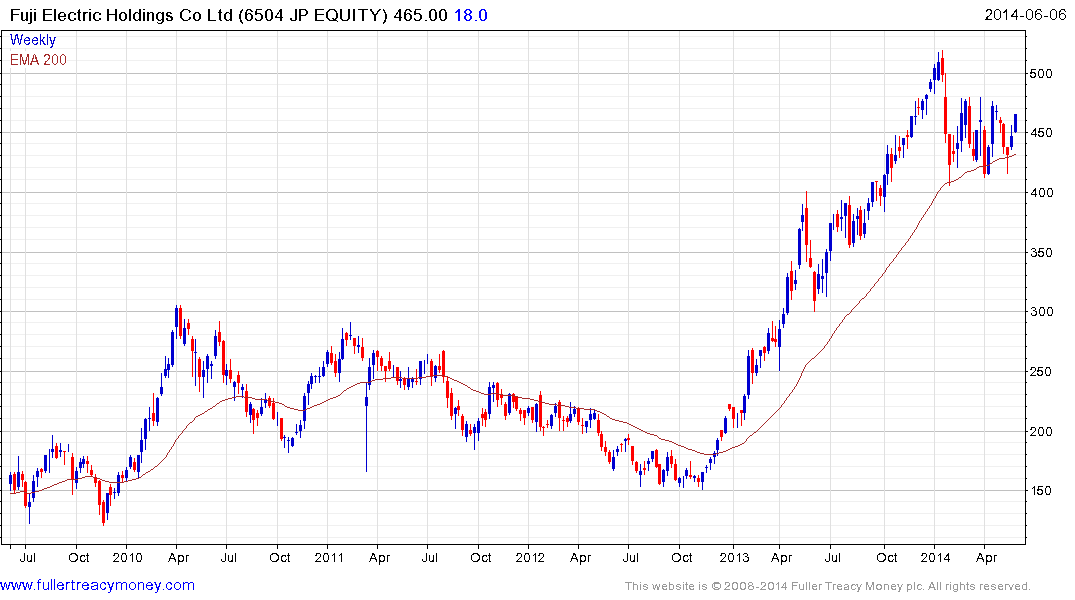Select the EMA 200 legend label
The height and width of the screenshot is (600, 1075).
[38, 60]
